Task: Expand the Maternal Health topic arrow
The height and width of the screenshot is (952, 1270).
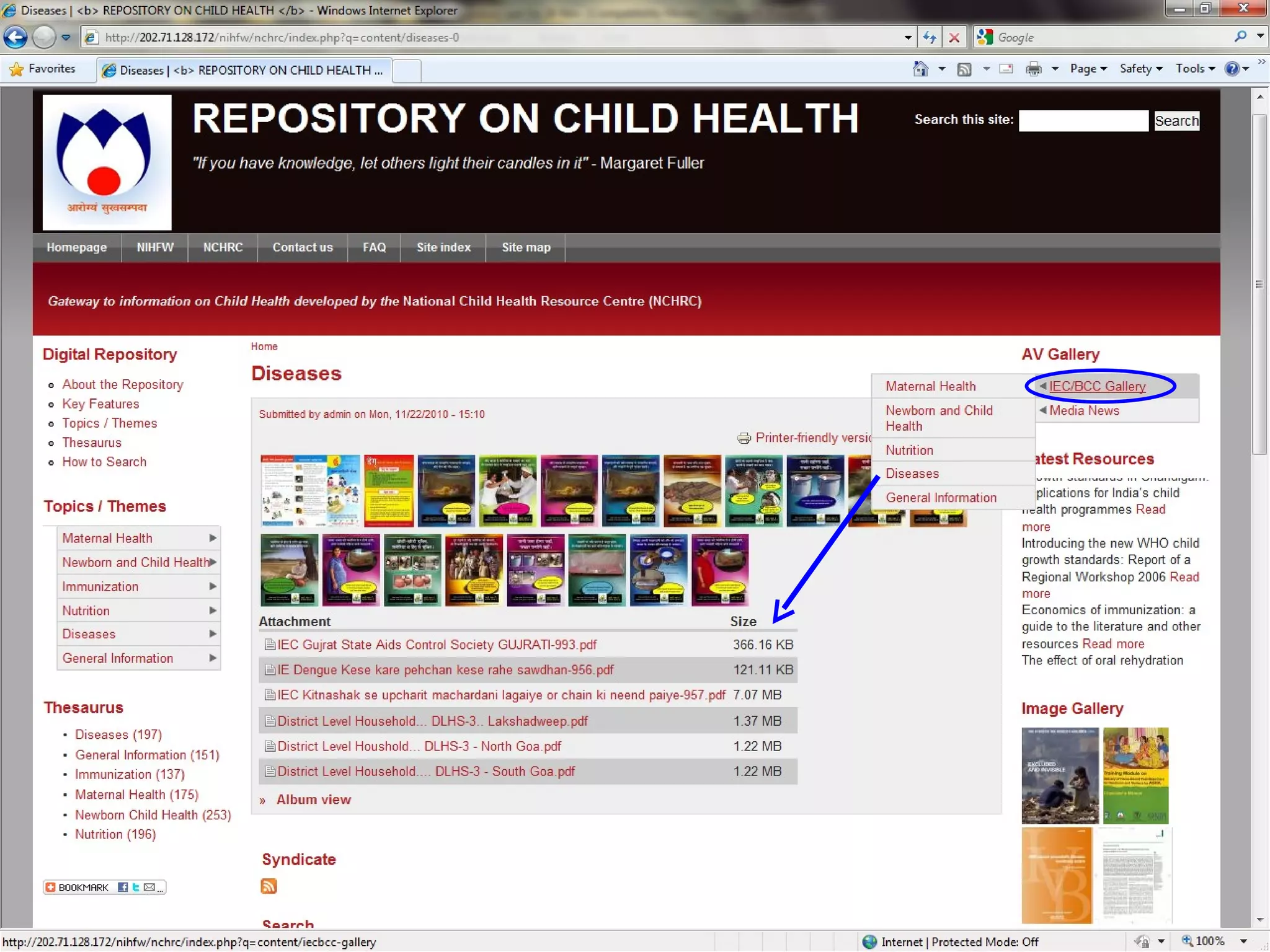Action: pos(213,538)
